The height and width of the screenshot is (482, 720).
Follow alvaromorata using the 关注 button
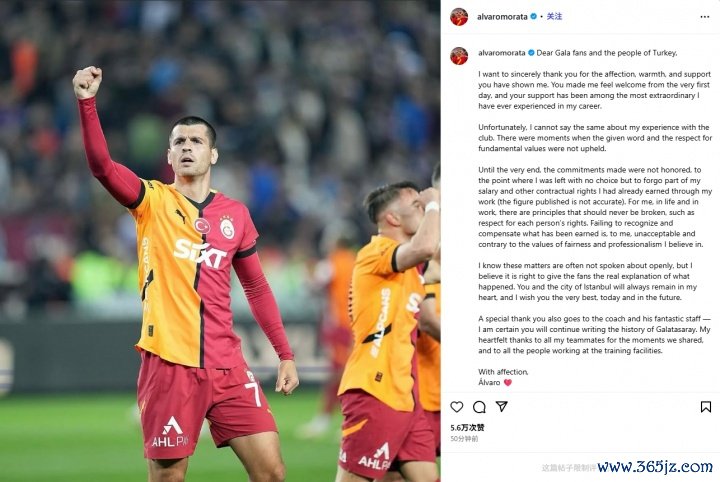click(554, 17)
